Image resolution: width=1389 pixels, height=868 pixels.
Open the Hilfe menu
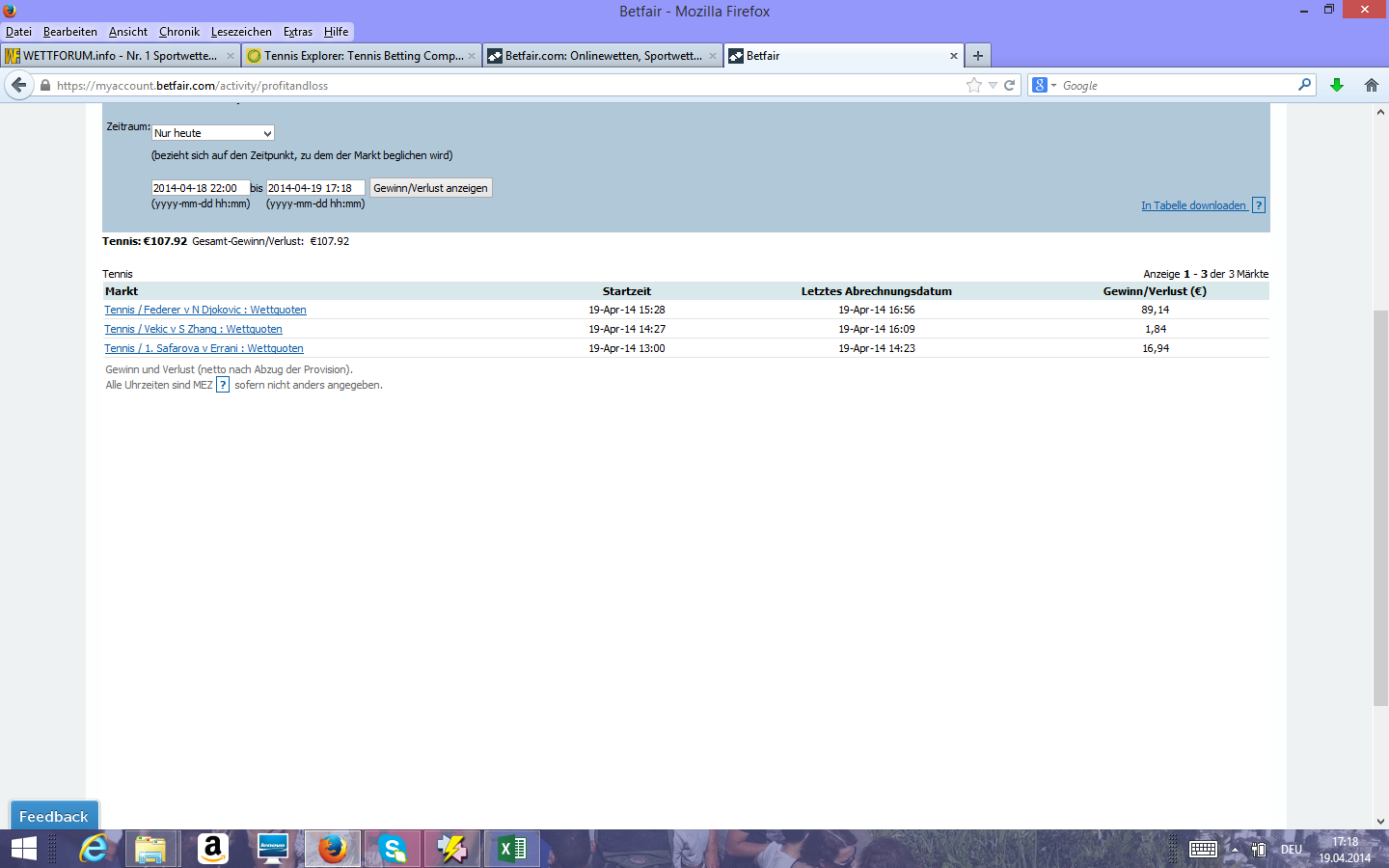pyautogui.click(x=336, y=32)
